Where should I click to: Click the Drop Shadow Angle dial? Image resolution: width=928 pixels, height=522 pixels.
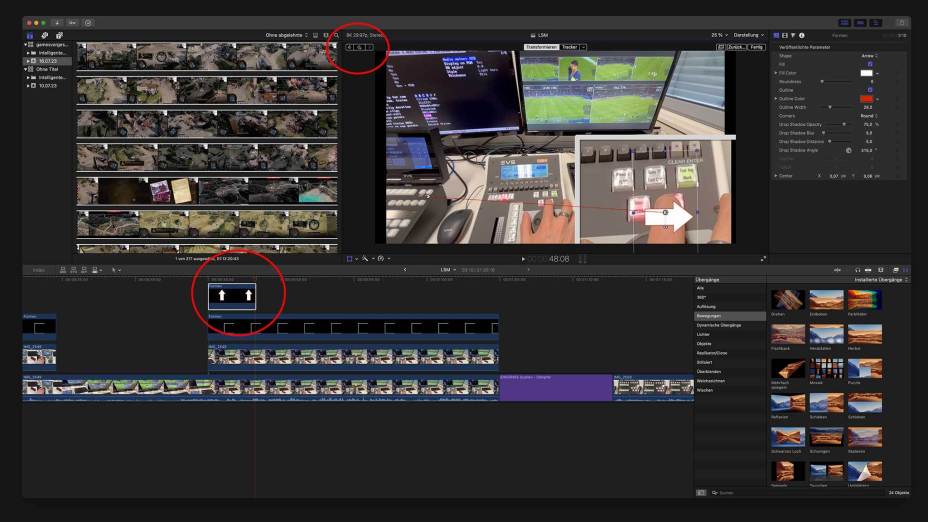click(x=849, y=150)
